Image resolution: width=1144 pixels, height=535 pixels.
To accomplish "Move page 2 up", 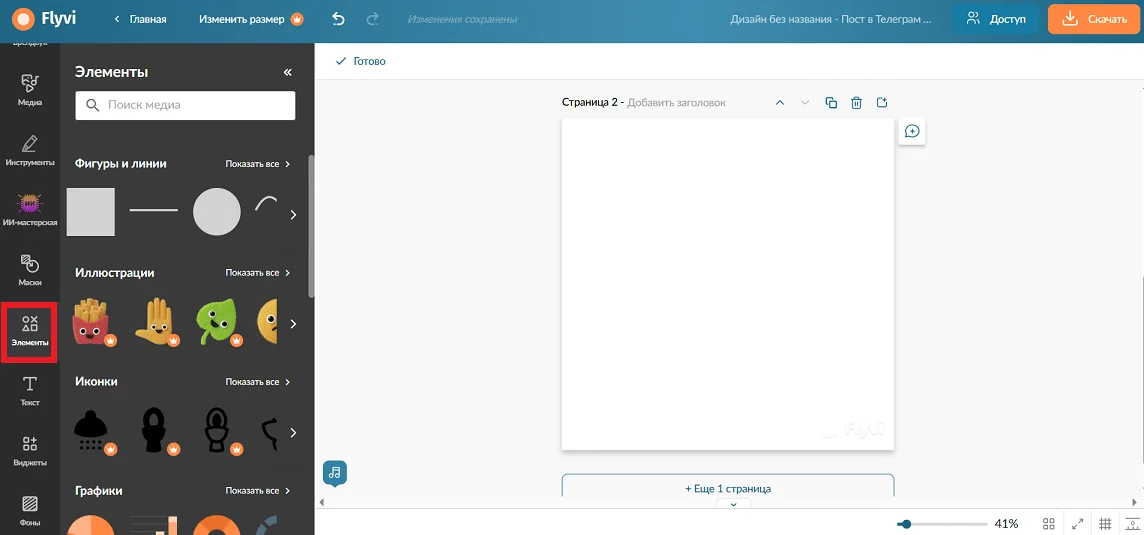I will click(x=780, y=103).
